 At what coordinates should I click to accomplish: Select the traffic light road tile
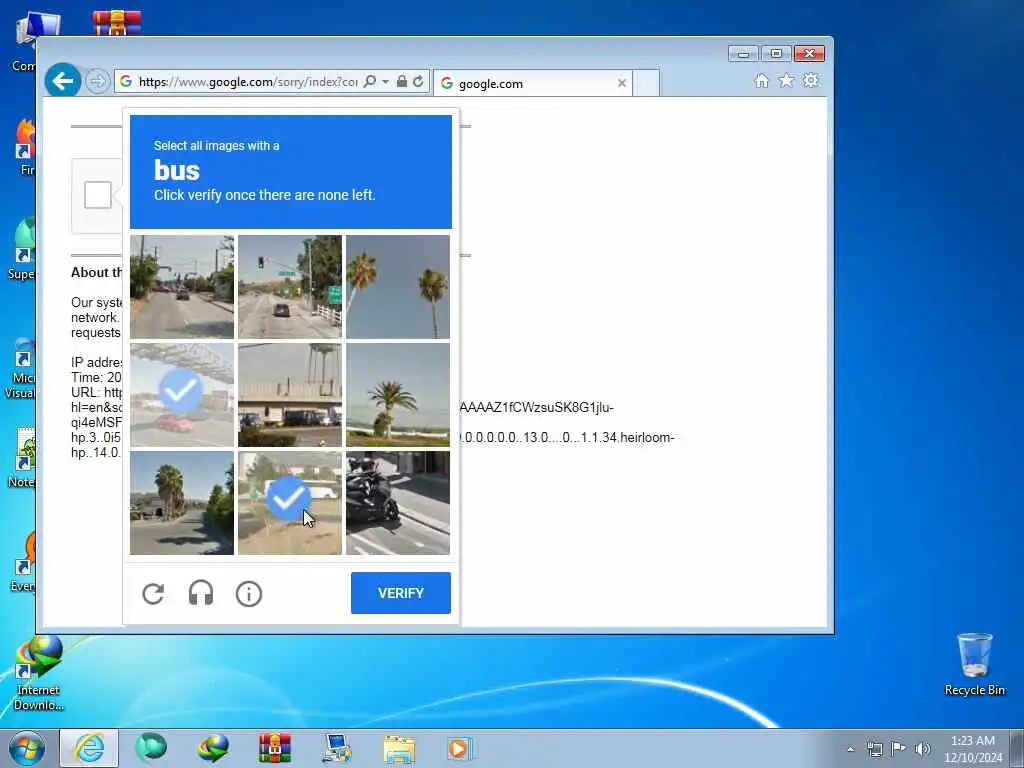(x=289, y=287)
